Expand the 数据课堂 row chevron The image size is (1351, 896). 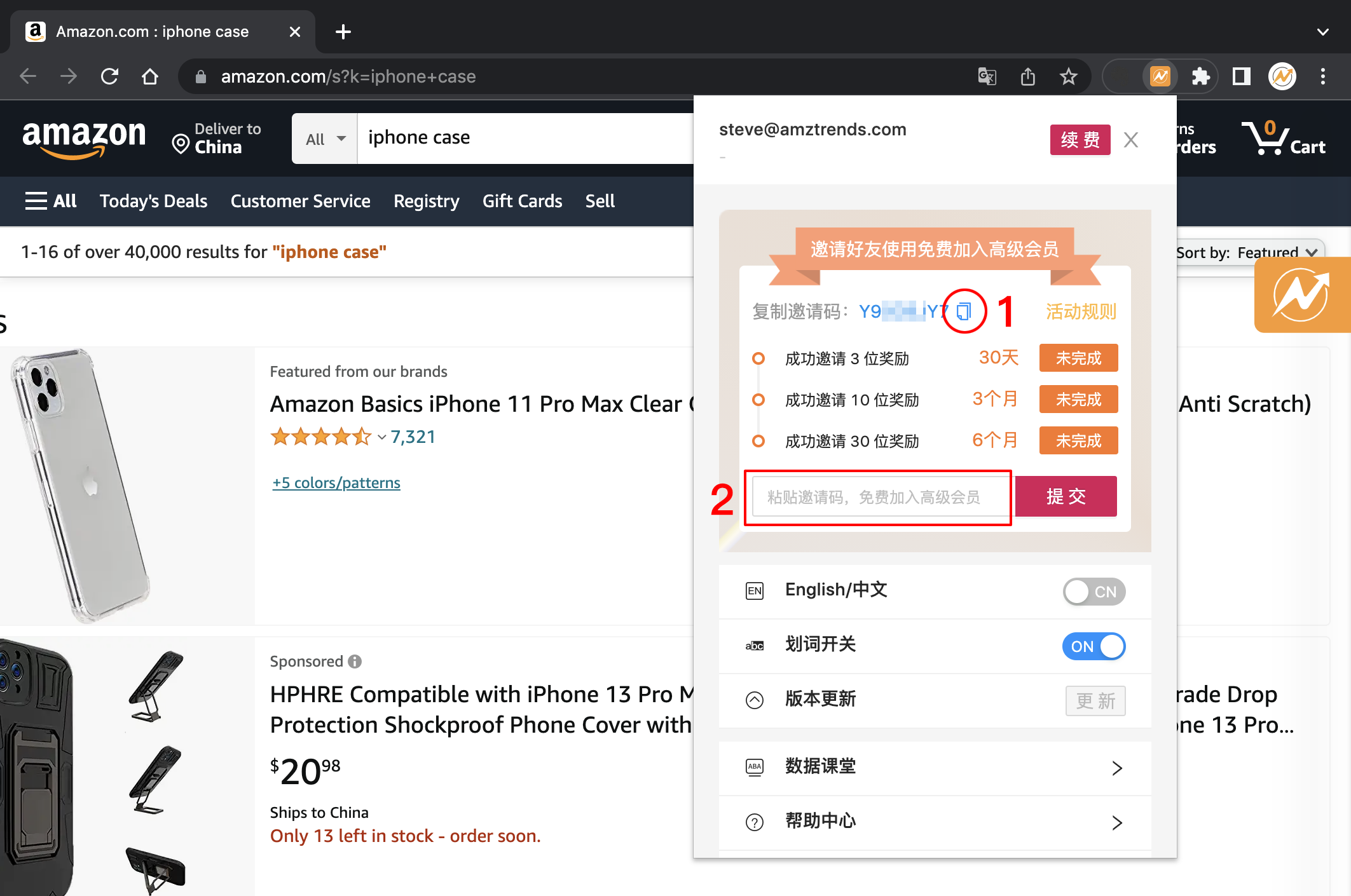click(x=1116, y=768)
